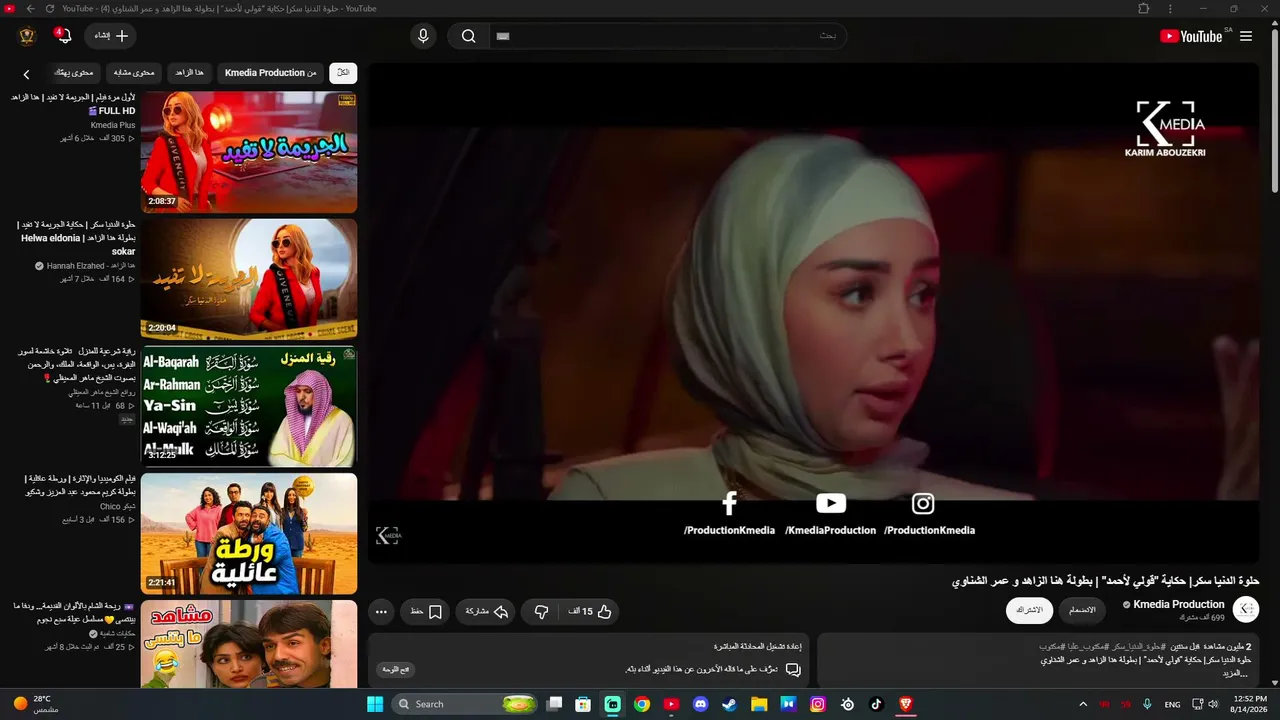This screenshot has height=720, width=1280.
Task: Open the Hannah Elzahed channel link
Action: pyautogui.click(x=90, y=266)
